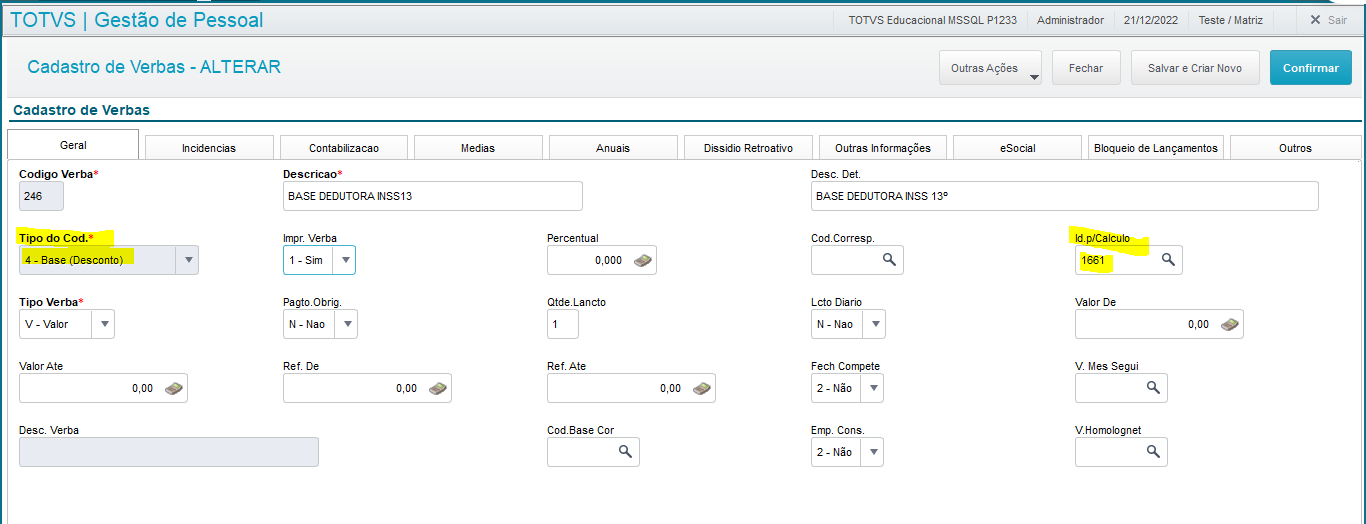Open the Outras Informações tab
The width and height of the screenshot is (1366, 524).
coord(883,148)
